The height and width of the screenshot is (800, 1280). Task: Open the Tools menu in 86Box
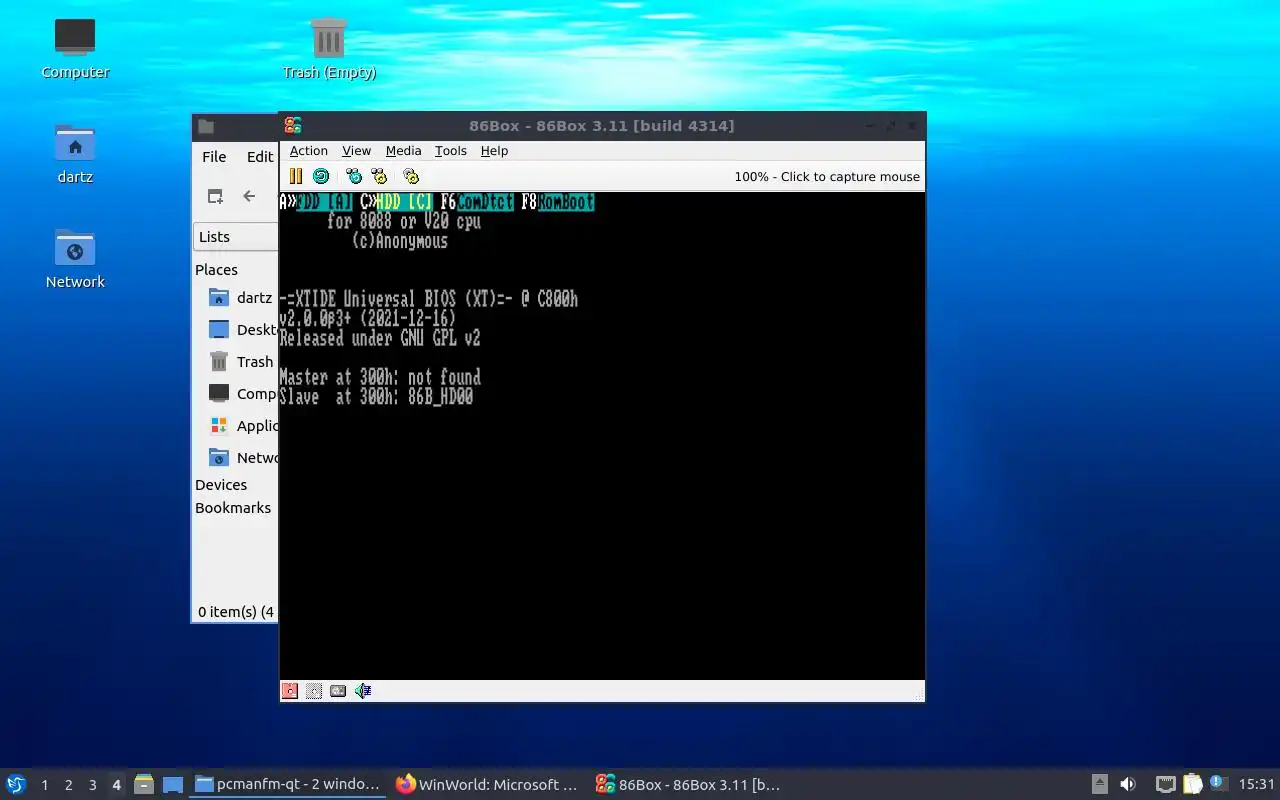click(451, 150)
